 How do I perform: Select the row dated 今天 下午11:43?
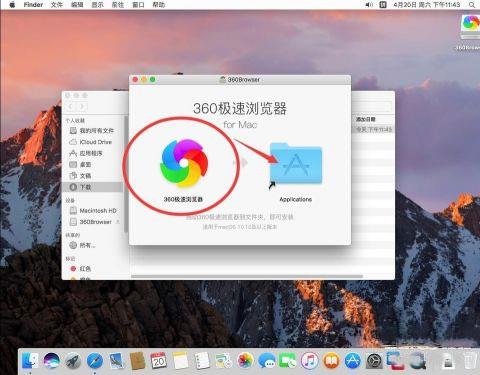coord(373,129)
